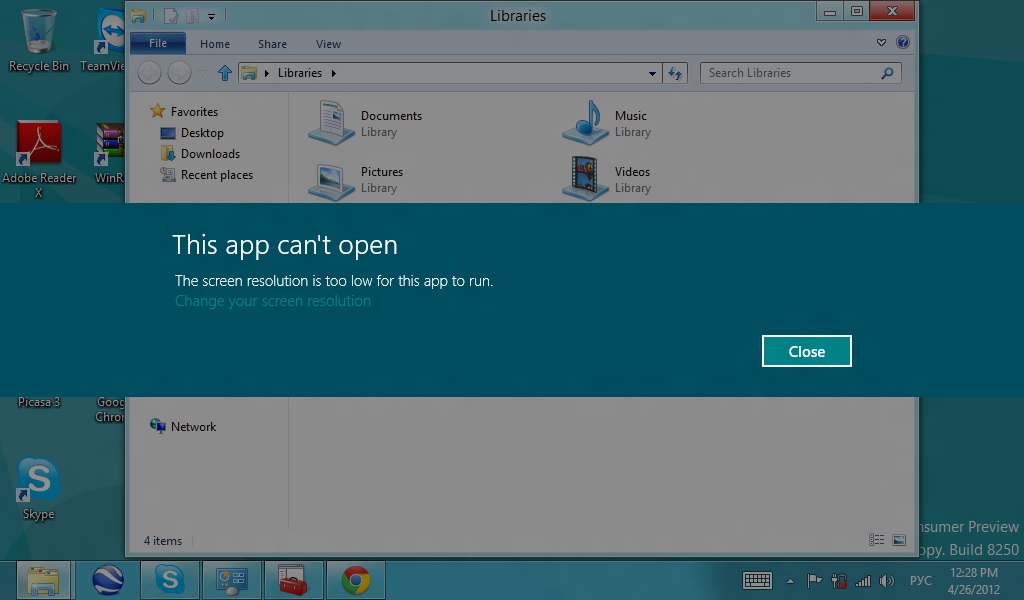
Task: Click the Close button in the error dialog
Action: pyautogui.click(x=806, y=351)
